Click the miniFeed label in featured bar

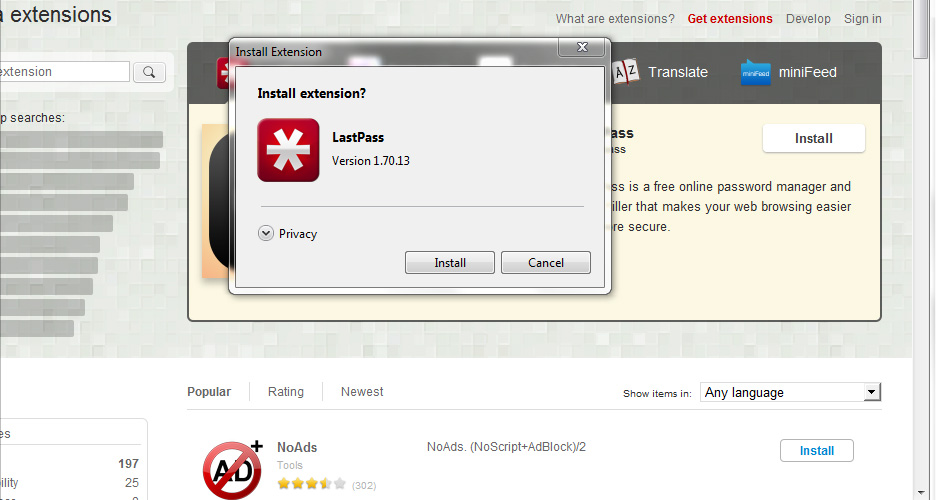808,72
